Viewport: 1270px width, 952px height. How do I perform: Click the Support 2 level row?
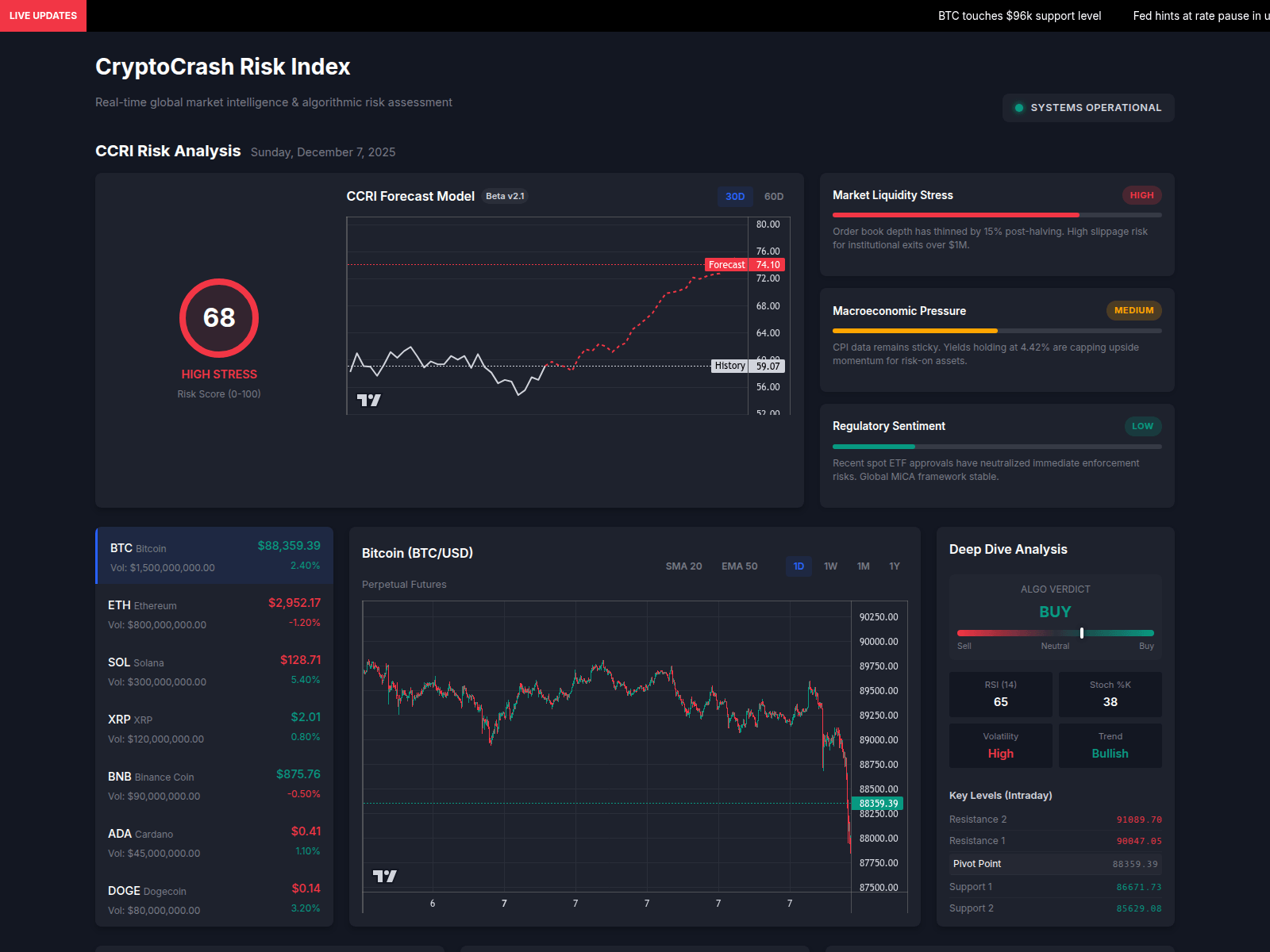pyautogui.click(x=1056, y=908)
